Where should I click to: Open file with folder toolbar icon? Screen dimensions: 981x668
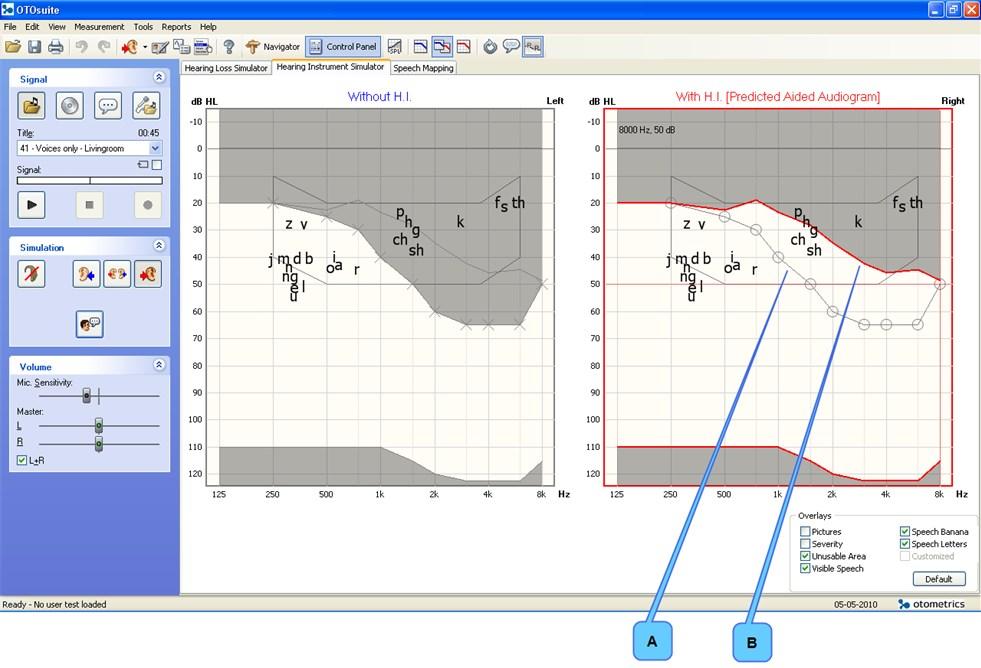coord(13,46)
